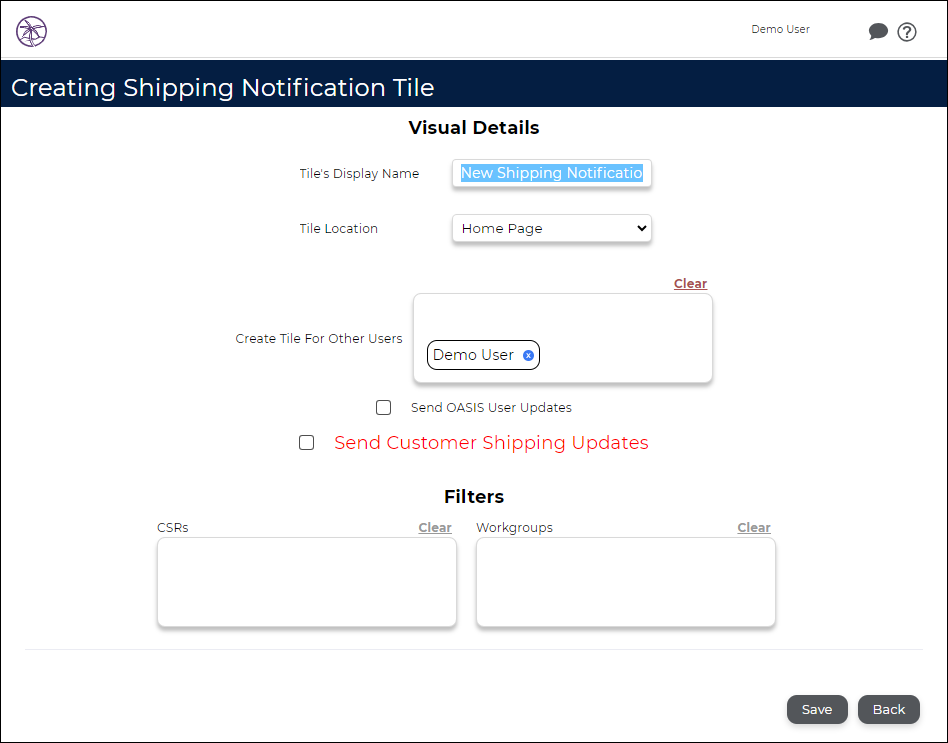
Task: Click inside the CSRs selection box
Action: pyautogui.click(x=306, y=582)
